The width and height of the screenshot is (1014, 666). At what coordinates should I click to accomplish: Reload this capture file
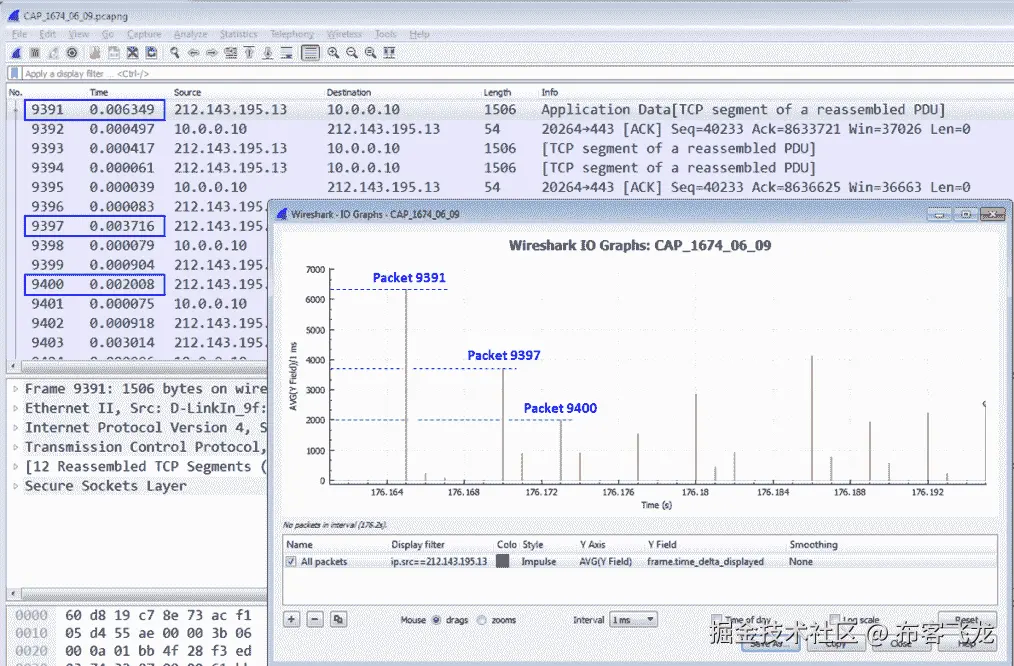click(151, 53)
